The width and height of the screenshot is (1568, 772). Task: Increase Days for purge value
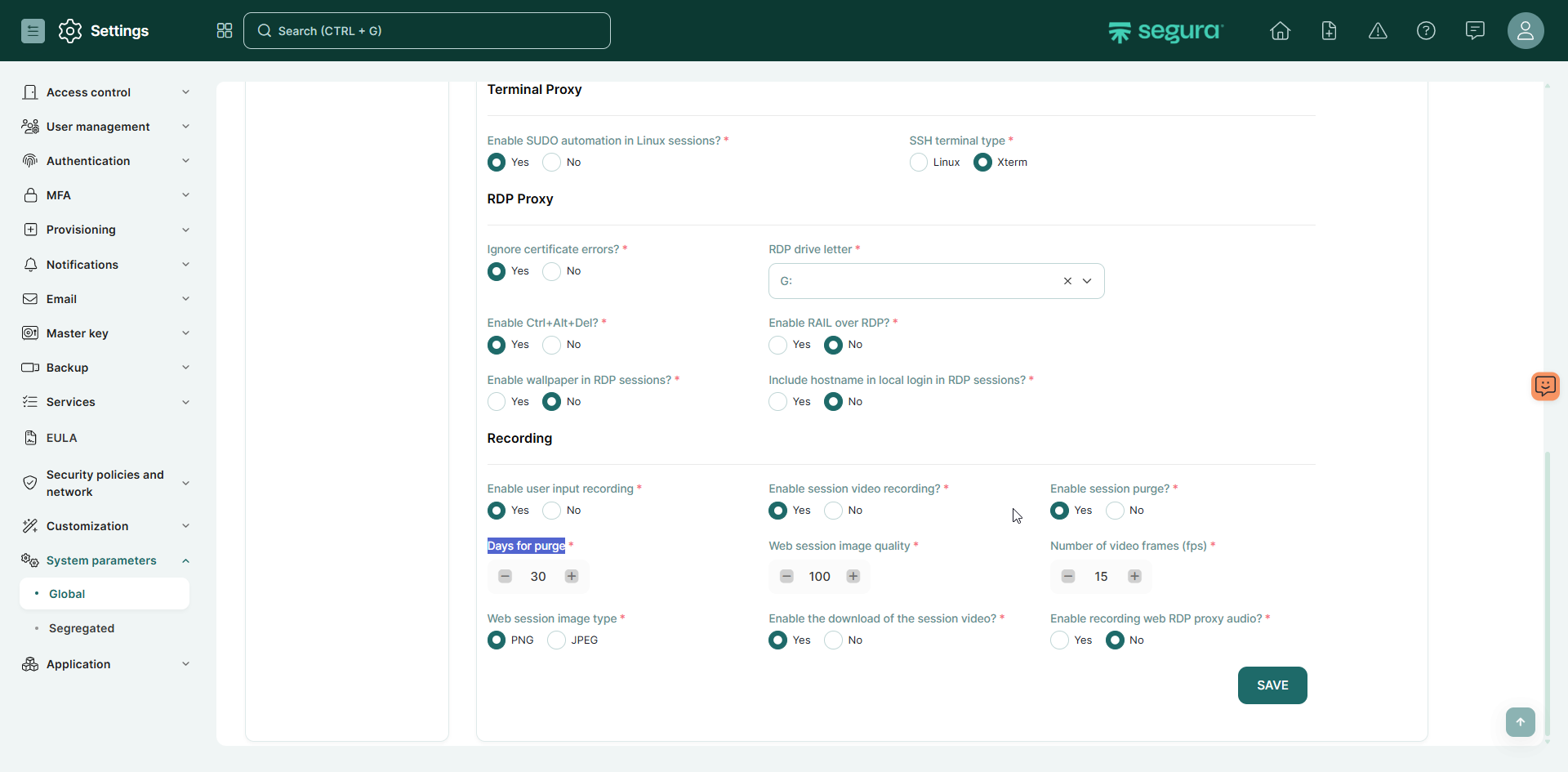tap(572, 577)
